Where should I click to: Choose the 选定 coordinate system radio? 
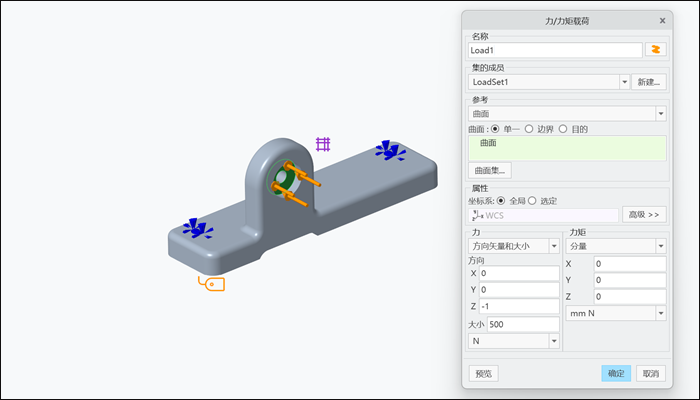[532, 201]
